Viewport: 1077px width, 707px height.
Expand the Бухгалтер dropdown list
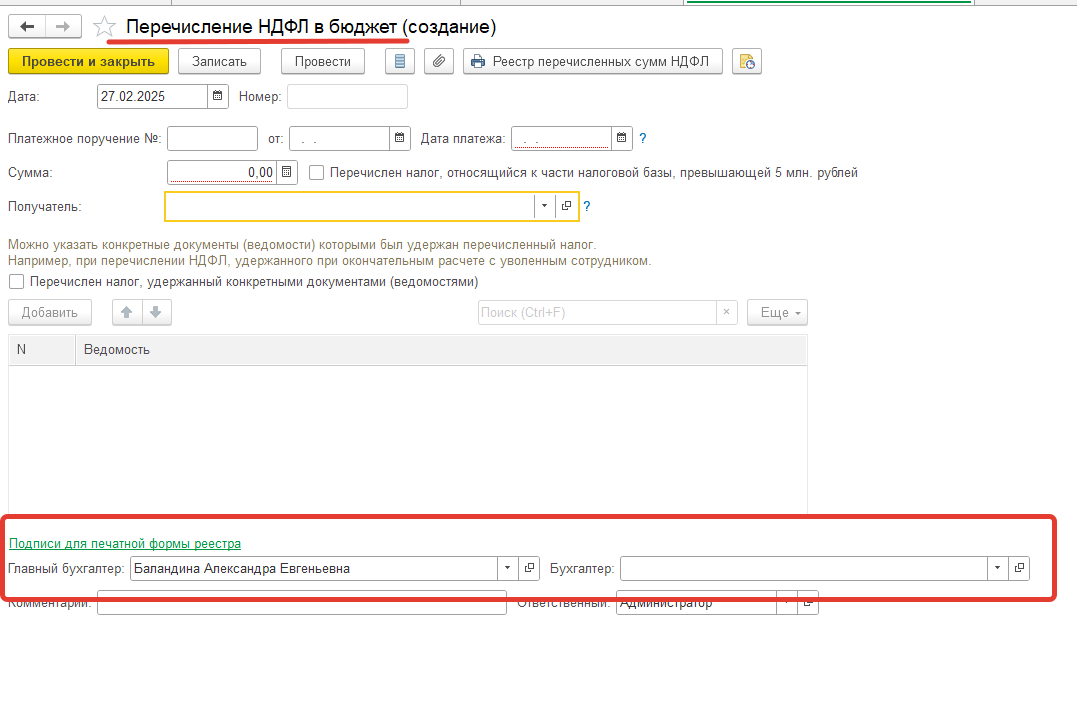pos(997,568)
